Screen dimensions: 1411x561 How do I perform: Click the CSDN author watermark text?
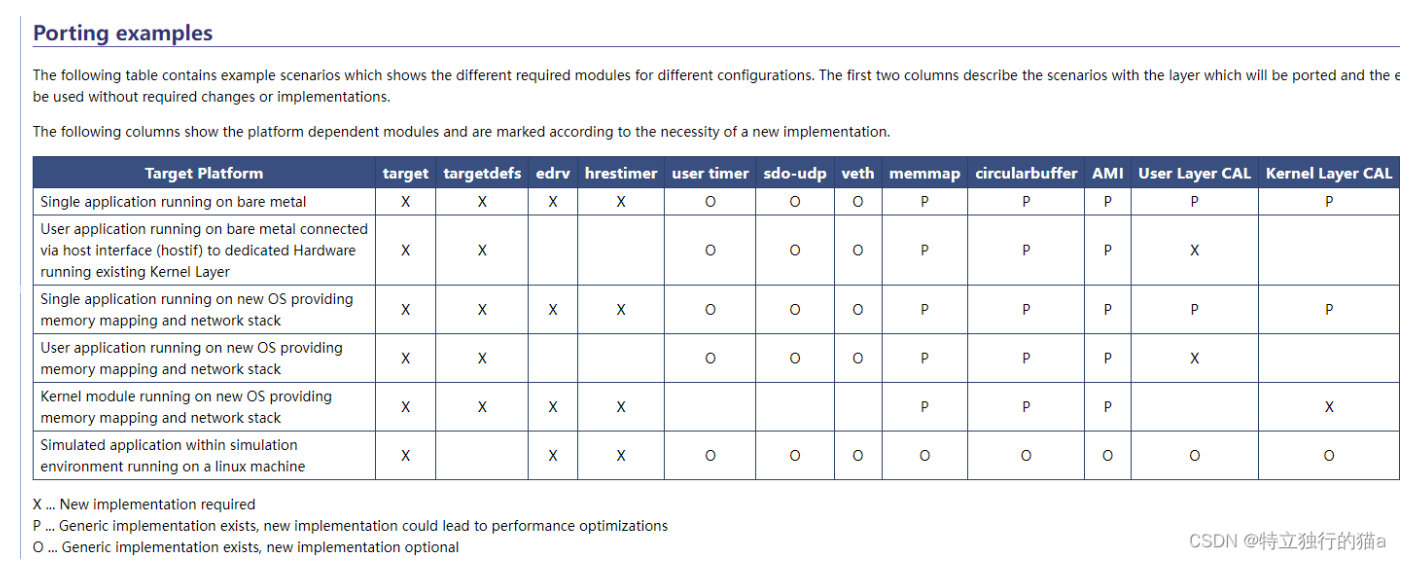pyautogui.click(x=1287, y=541)
